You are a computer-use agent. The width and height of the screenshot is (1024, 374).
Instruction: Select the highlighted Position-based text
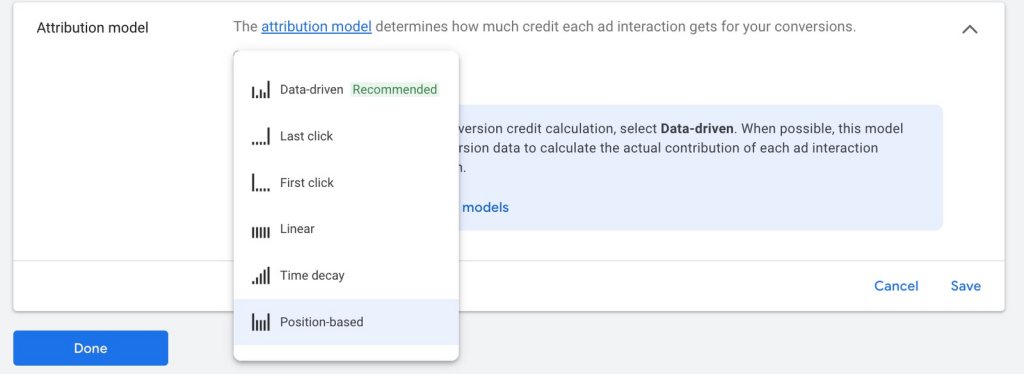click(x=322, y=322)
